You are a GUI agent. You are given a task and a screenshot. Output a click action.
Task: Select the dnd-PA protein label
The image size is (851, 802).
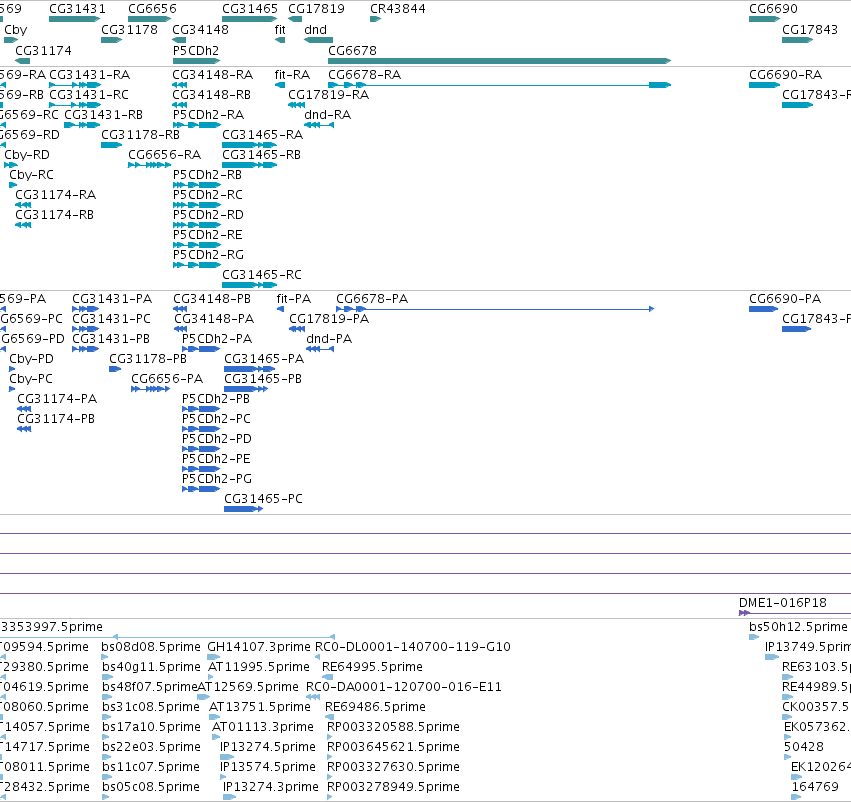[x=329, y=339]
